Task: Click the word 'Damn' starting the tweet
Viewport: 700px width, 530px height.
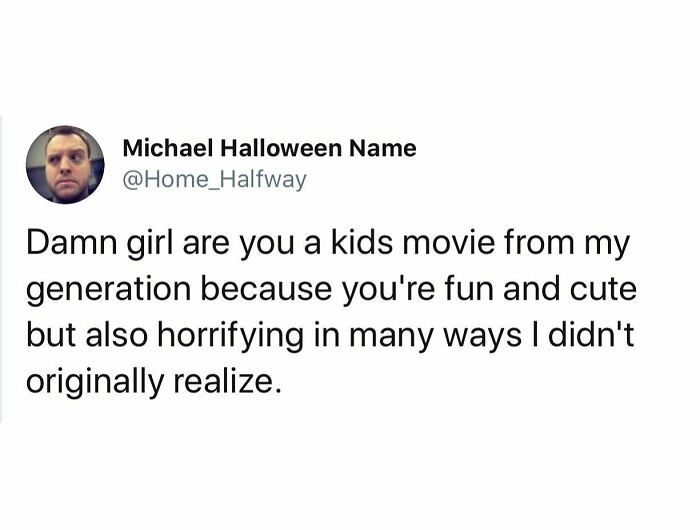Action: (x=72, y=242)
